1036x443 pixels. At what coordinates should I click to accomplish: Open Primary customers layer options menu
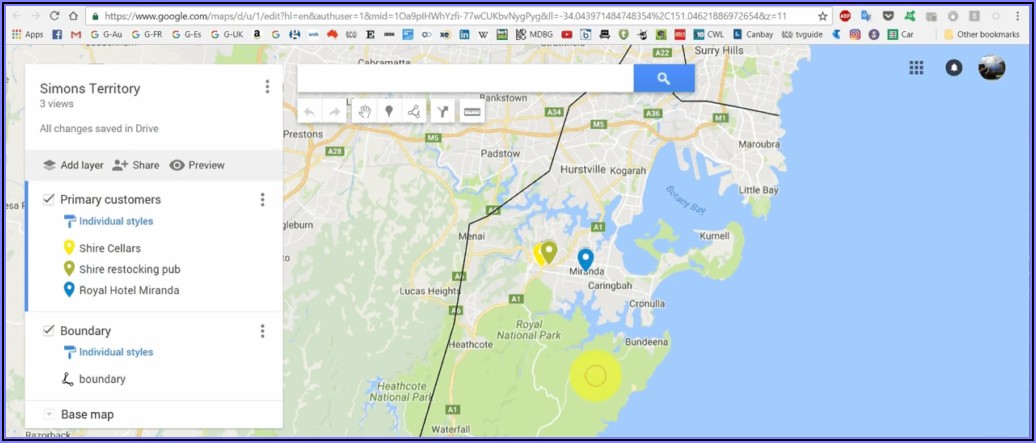pyautogui.click(x=263, y=200)
